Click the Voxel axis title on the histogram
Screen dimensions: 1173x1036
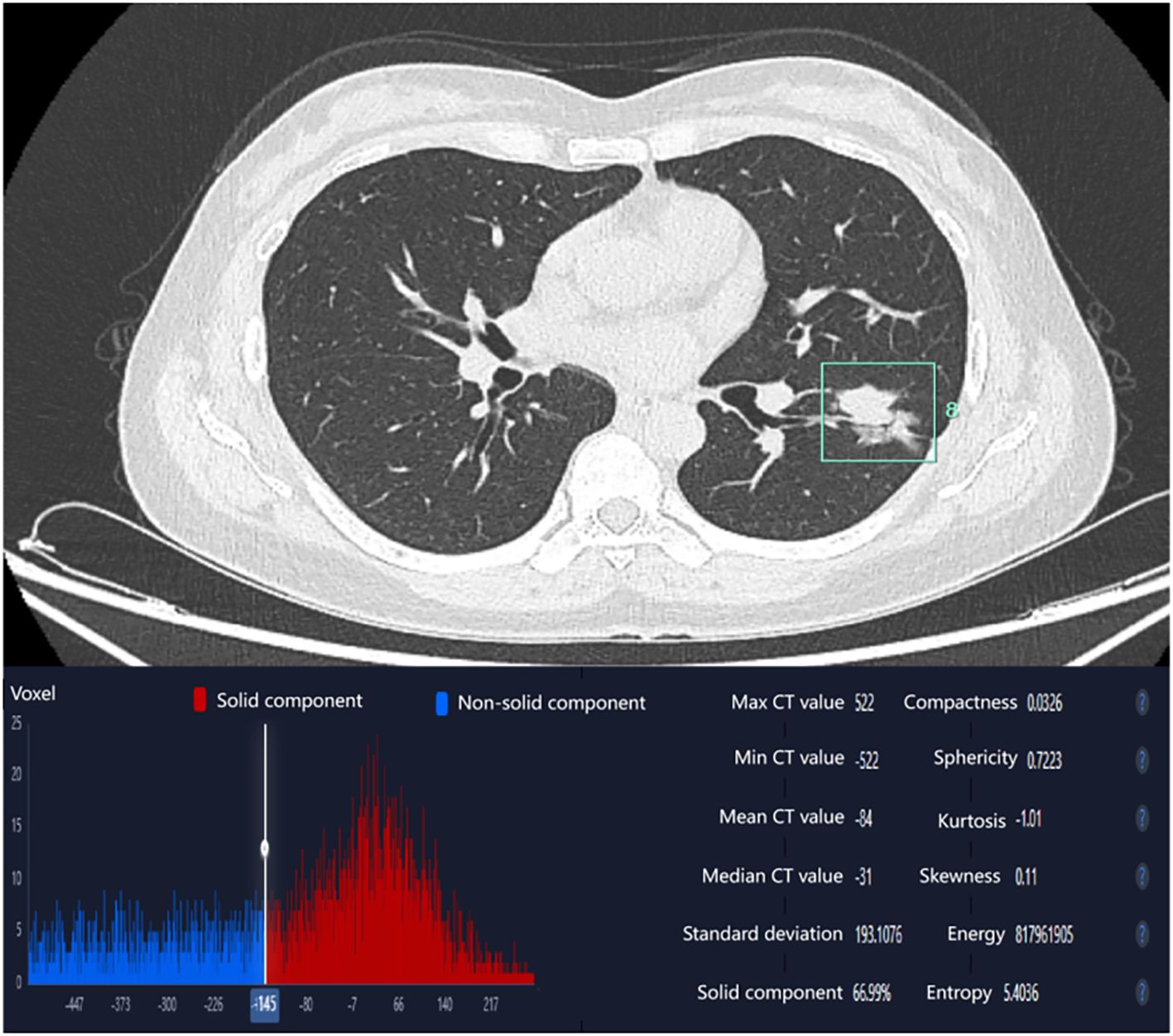33,693
